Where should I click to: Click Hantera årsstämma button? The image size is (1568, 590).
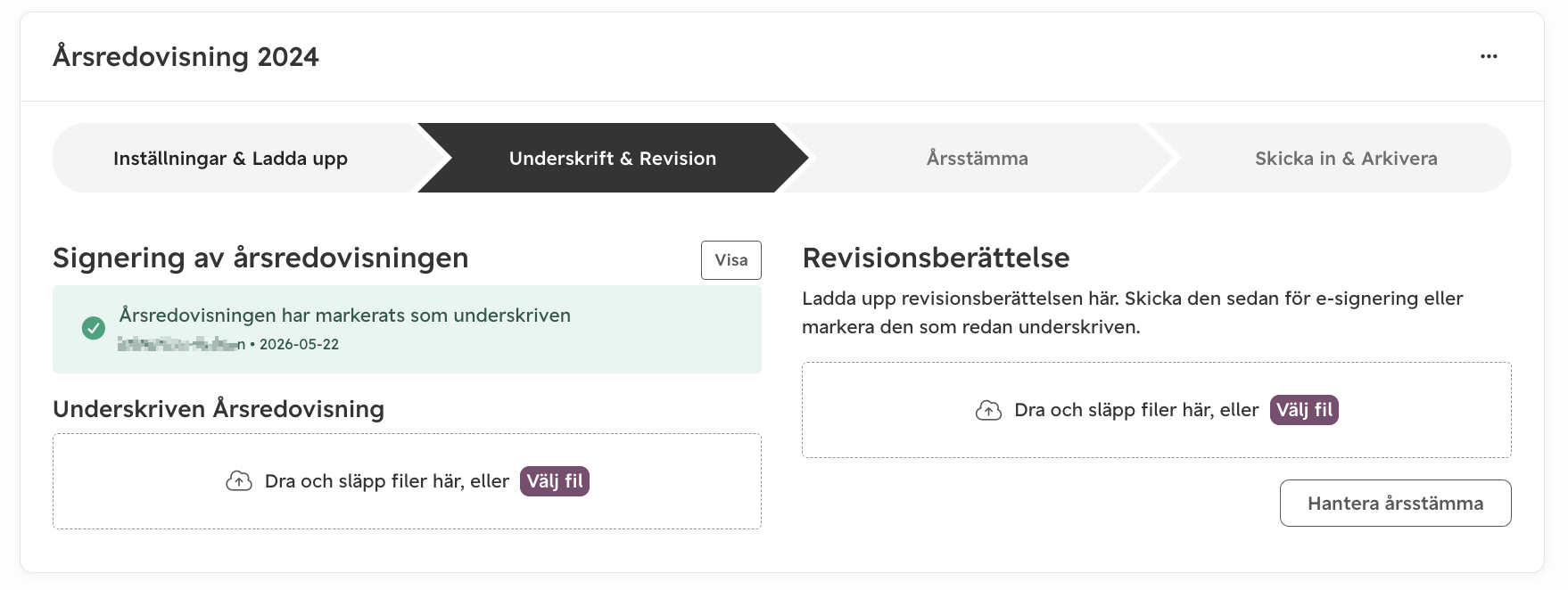(x=1396, y=504)
